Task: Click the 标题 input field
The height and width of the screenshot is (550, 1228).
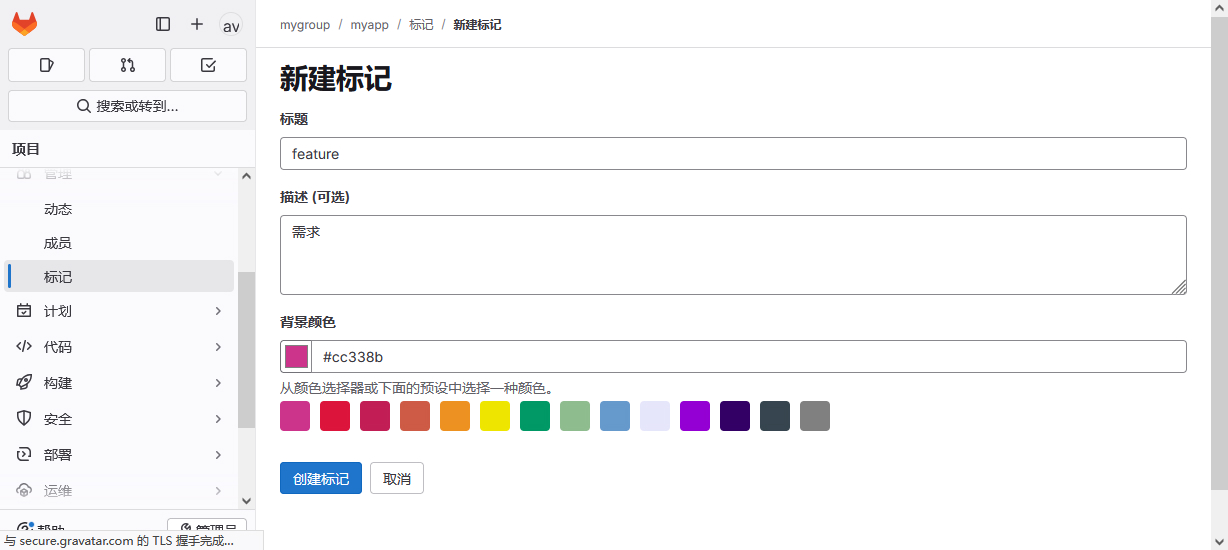Action: point(733,154)
